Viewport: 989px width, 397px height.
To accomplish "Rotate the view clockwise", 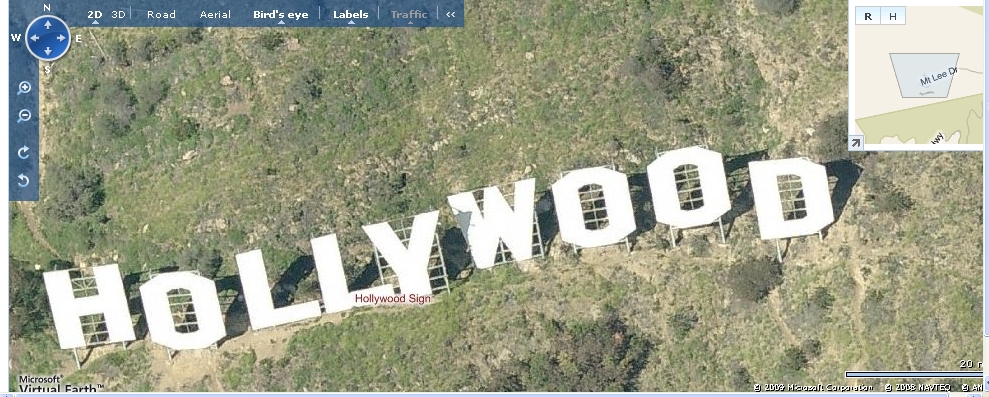I will (x=24, y=152).
